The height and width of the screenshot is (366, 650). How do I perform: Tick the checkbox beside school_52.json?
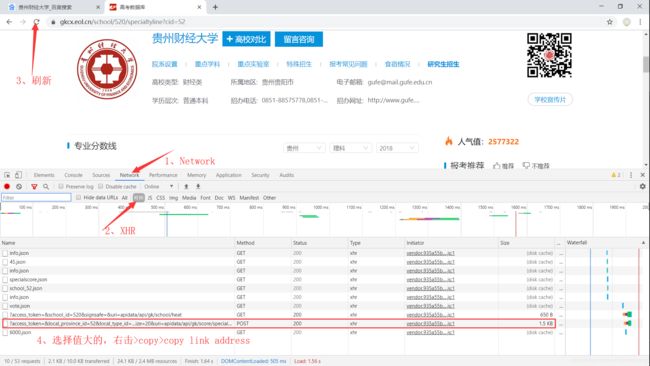(5, 288)
